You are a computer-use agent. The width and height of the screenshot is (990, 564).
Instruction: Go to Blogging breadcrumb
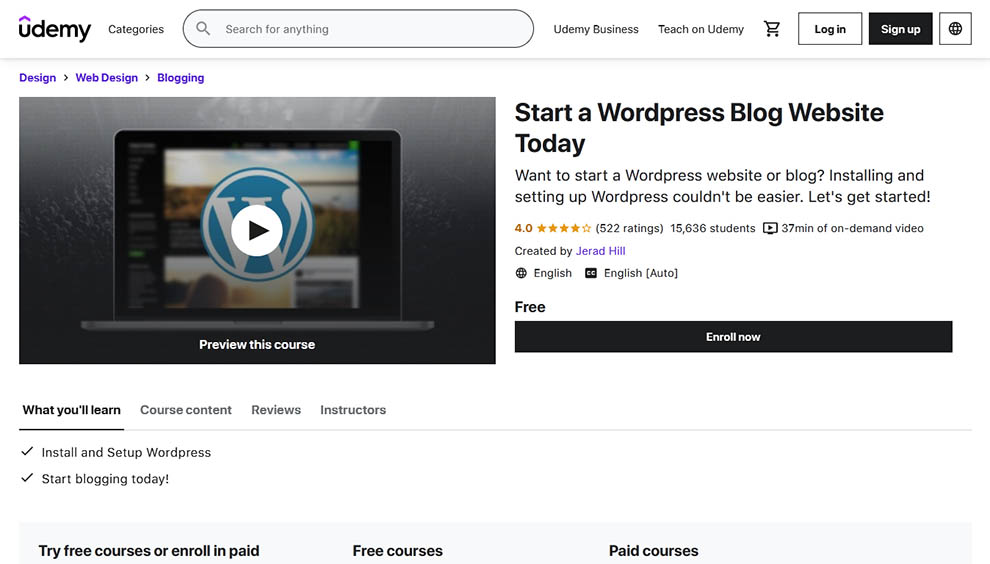(x=181, y=78)
